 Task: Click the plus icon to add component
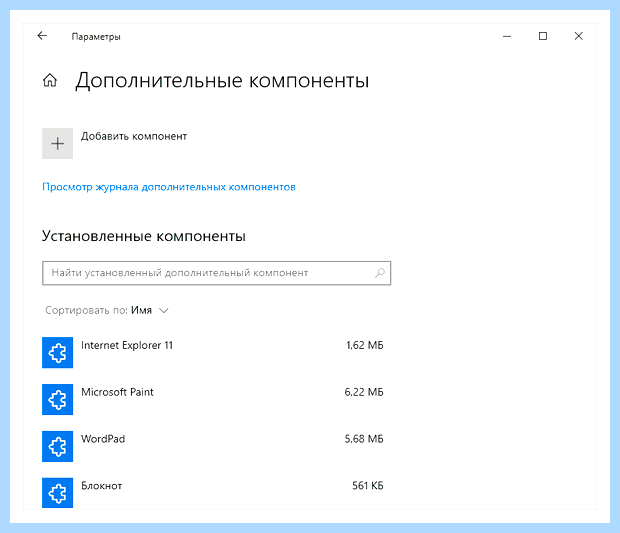click(57, 143)
